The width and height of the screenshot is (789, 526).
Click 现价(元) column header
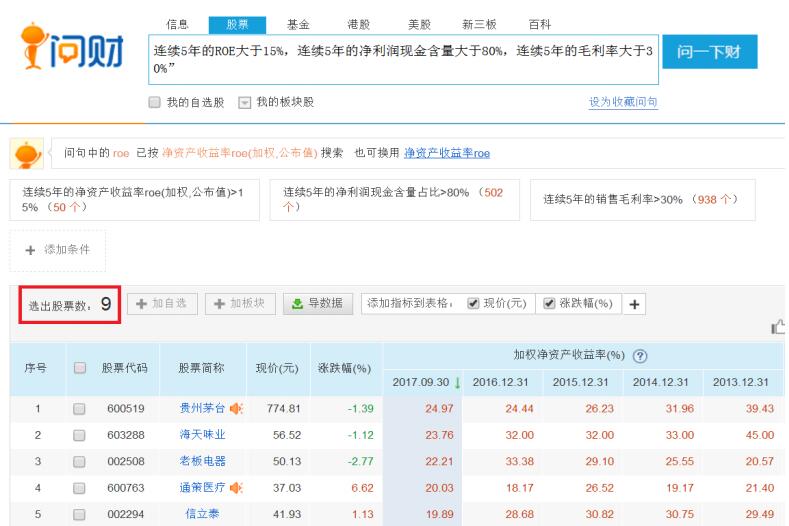pos(278,368)
